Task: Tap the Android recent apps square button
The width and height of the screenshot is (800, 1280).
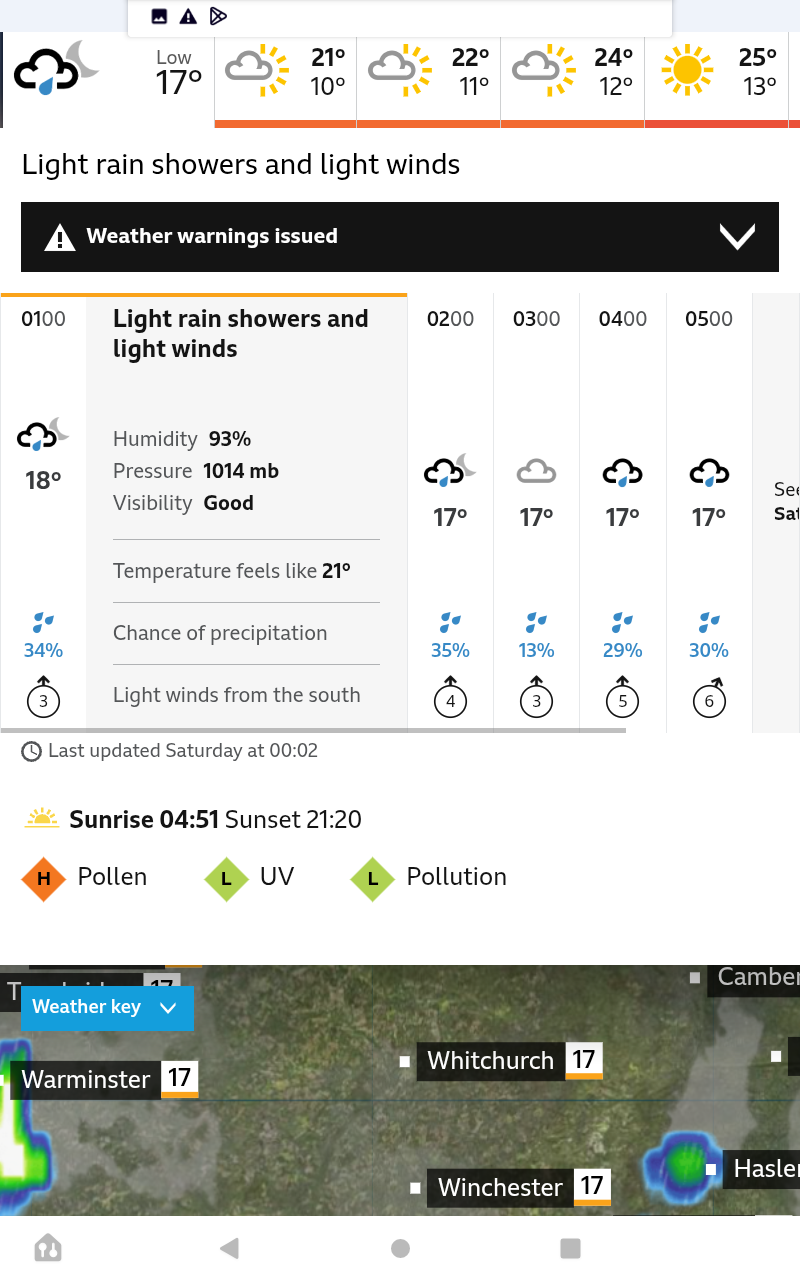Action: point(570,1247)
